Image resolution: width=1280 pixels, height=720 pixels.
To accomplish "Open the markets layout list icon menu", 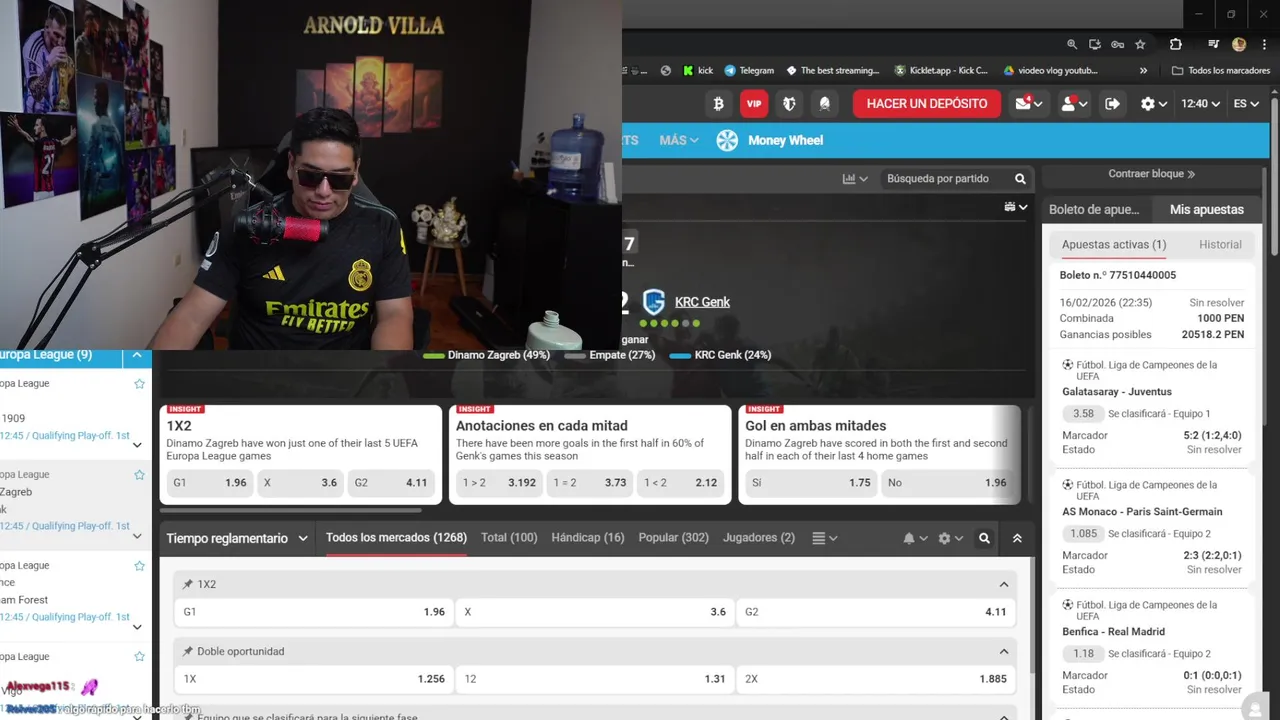I will [824, 538].
